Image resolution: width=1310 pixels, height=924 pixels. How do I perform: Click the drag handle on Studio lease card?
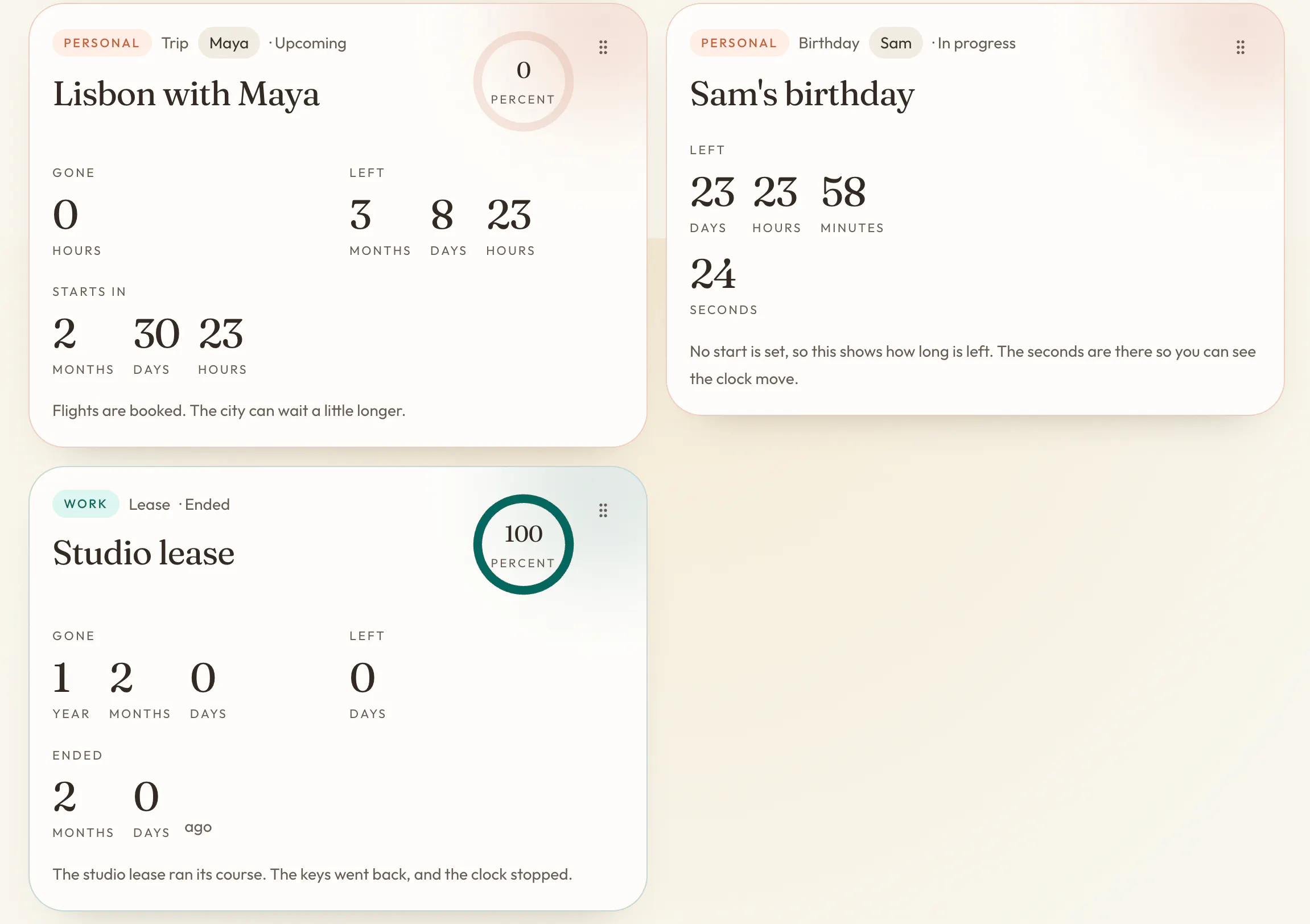(603, 510)
